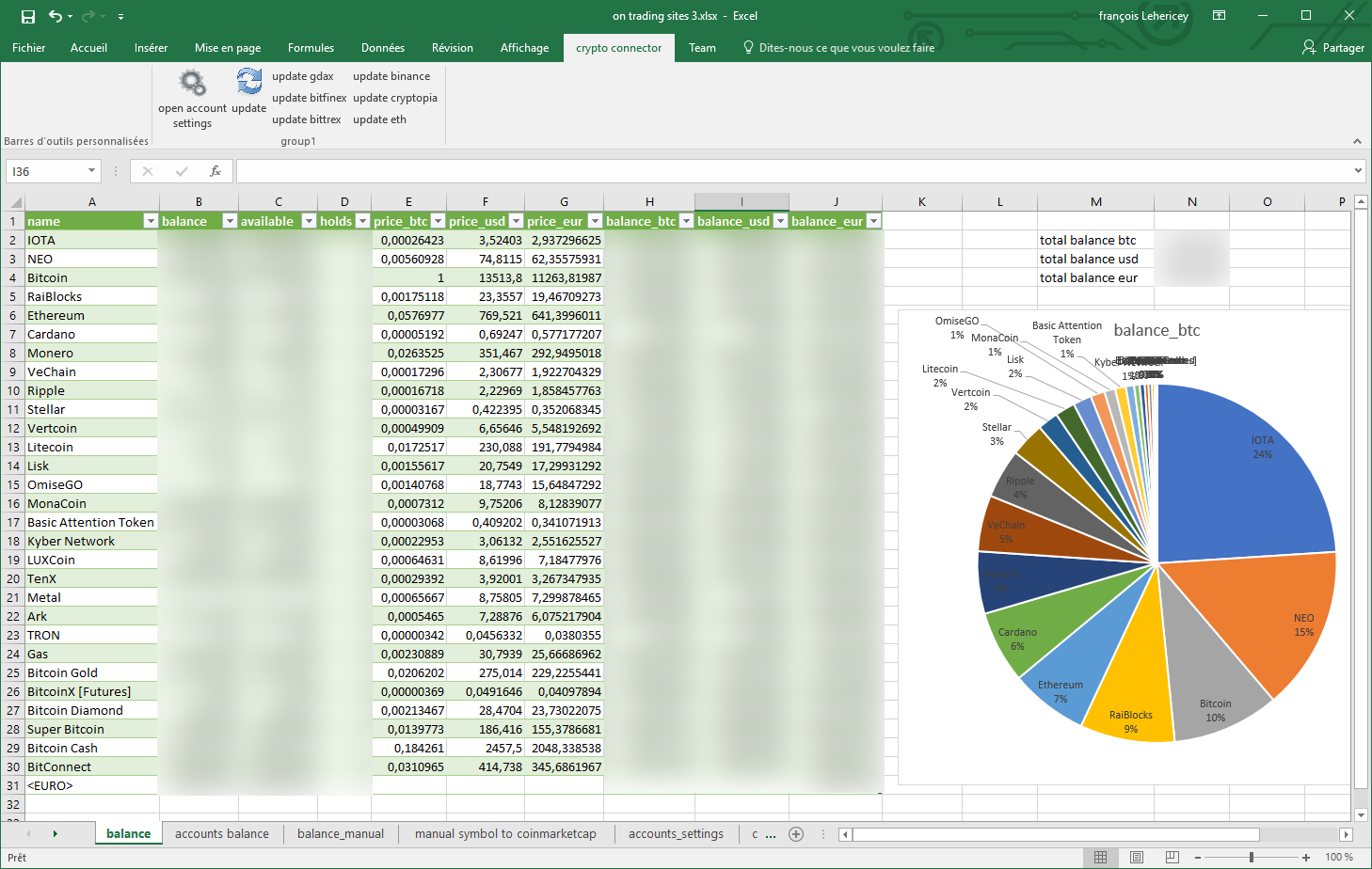Image resolution: width=1372 pixels, height=869 pixels.
Task: Click update eth button
Action: tap(379, 119)
